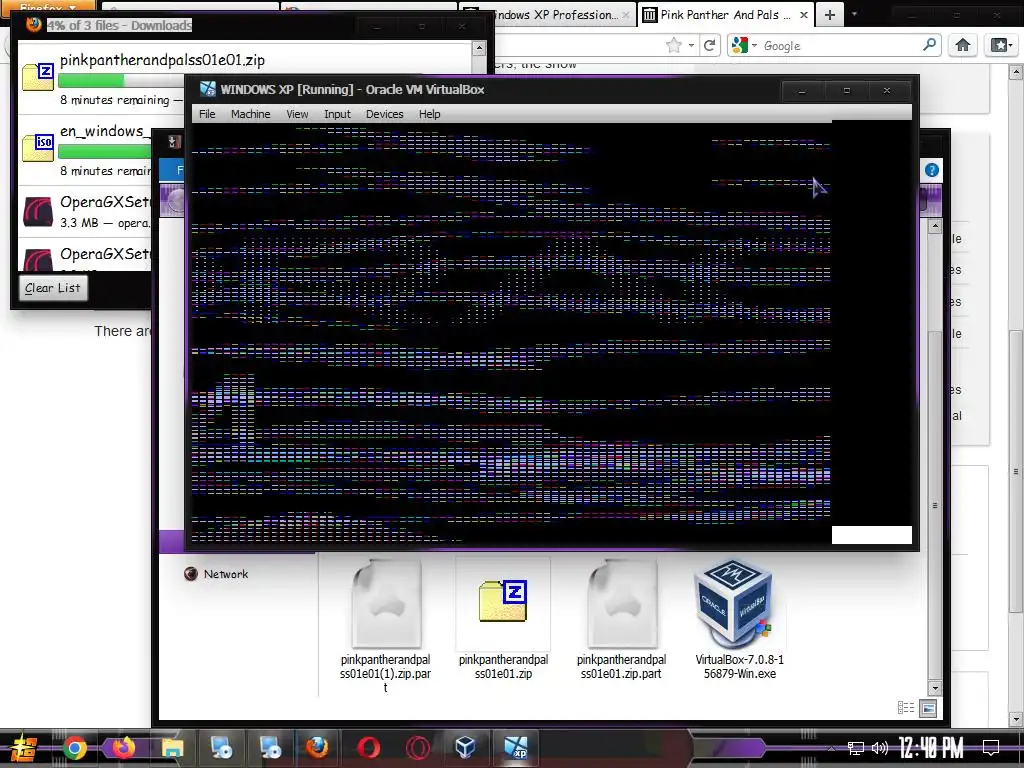Open the Machine menu in VirtualBox
The height and width of the screenshot is (768, 1024).
coord(250,114)
